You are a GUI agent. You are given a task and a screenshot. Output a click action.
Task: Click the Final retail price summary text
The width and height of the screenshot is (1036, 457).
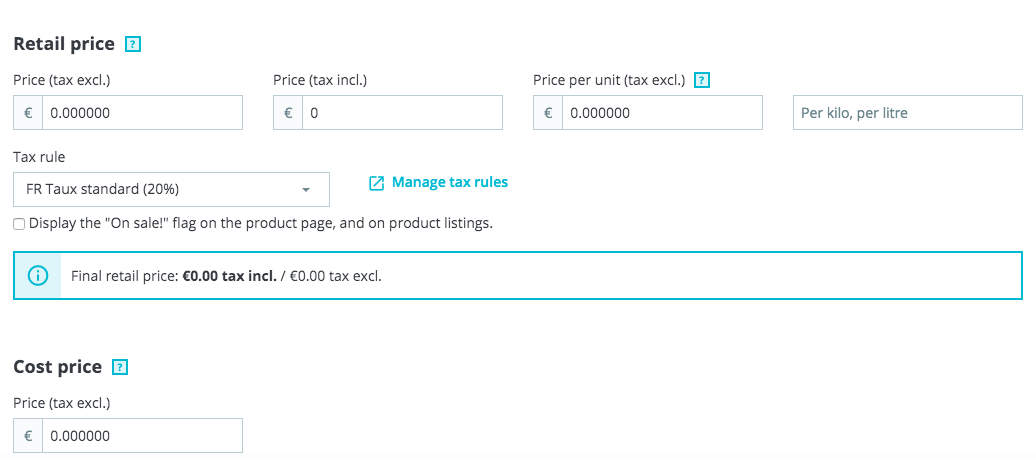tap(226, 276)
